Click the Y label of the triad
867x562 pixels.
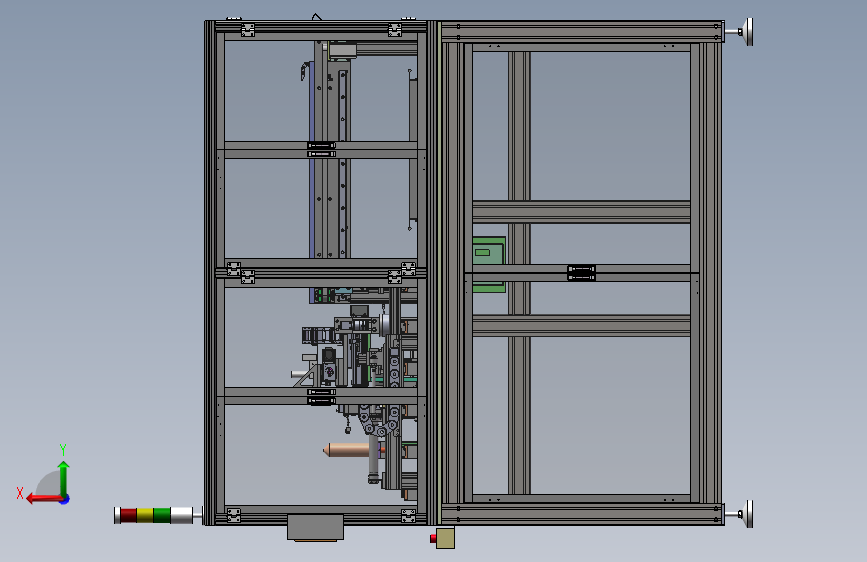(x=63, y=449)
